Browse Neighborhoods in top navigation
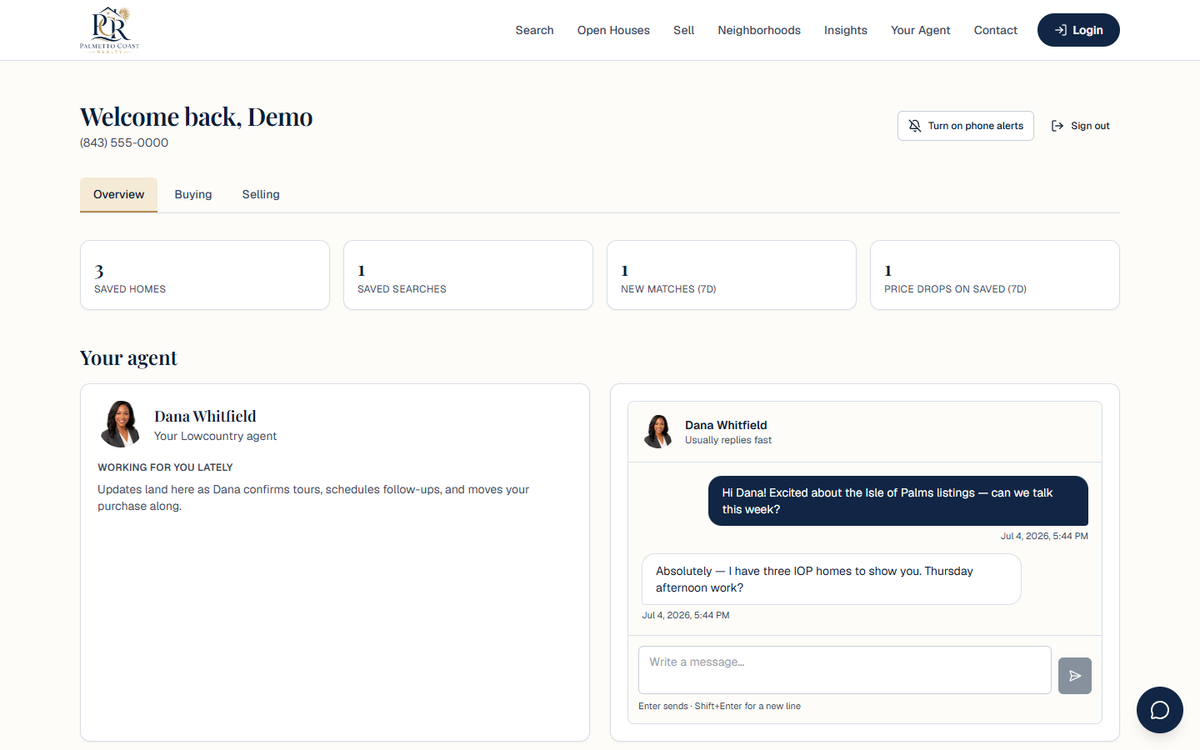 [759, 30]
